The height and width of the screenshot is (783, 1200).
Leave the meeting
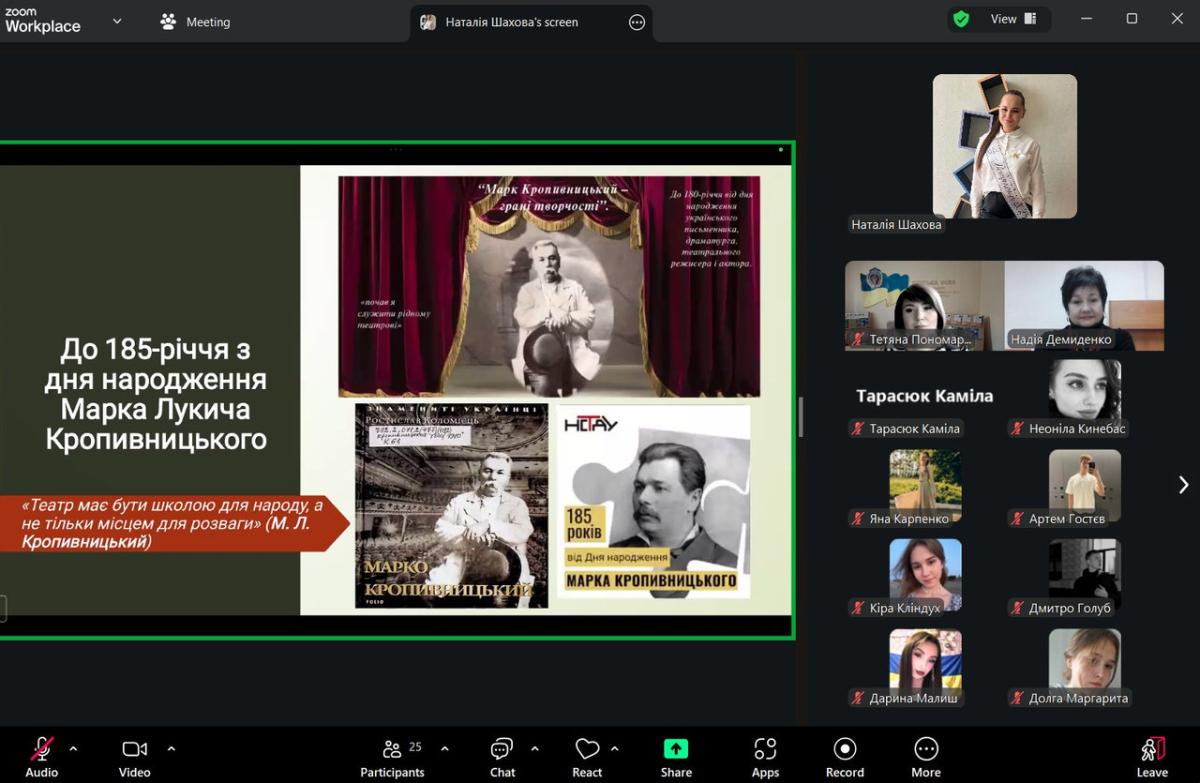click(x=1151, y=757)
